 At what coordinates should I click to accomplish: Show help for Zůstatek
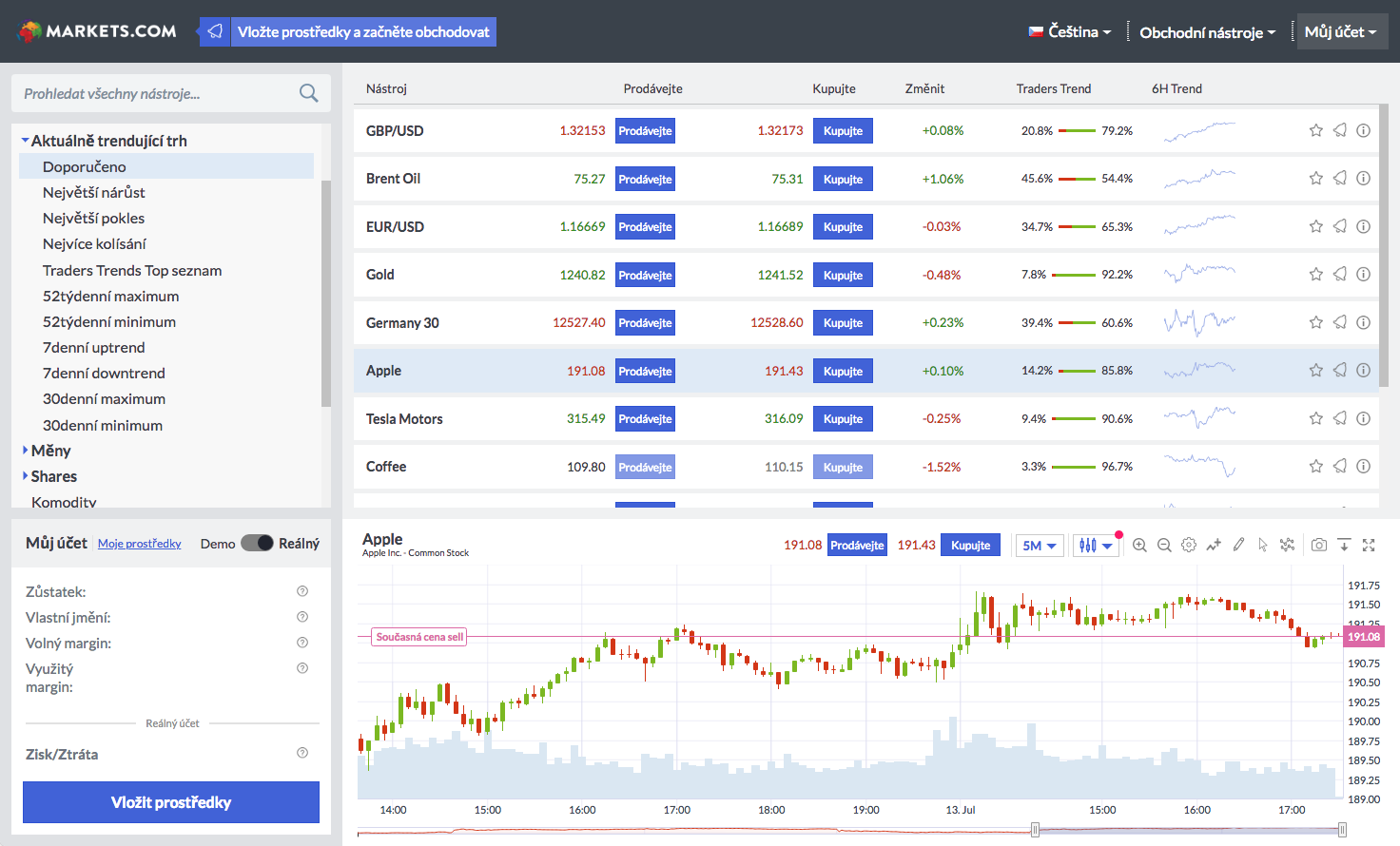[302, 590]
